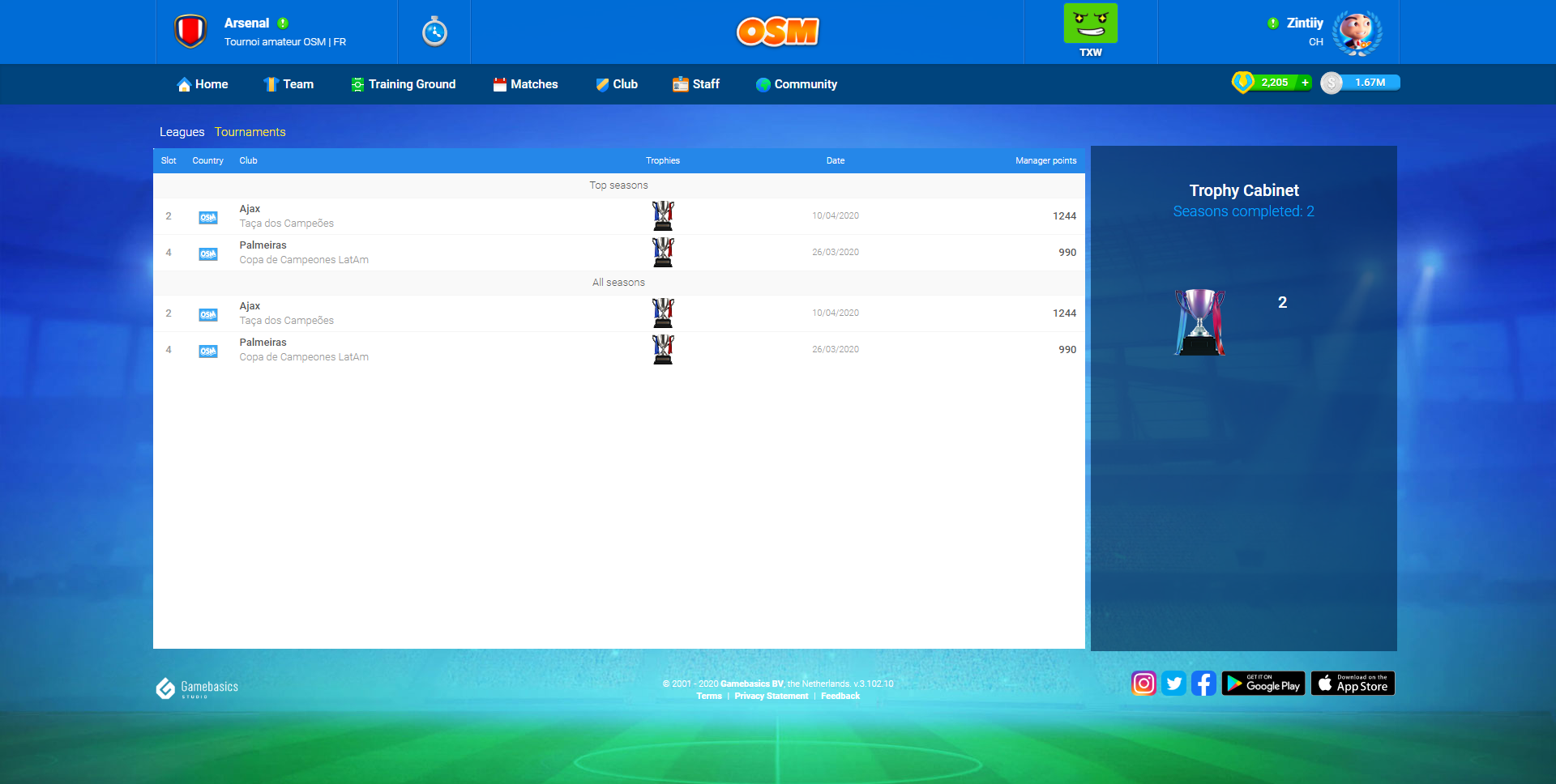Click Palmeiras under Top seasons

tap(263, 245)
